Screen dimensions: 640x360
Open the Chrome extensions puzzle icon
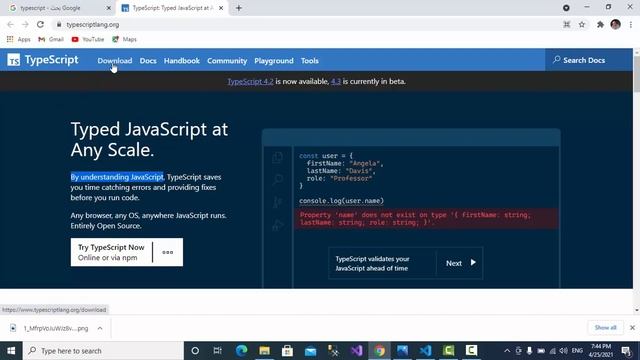coord(600,24)
